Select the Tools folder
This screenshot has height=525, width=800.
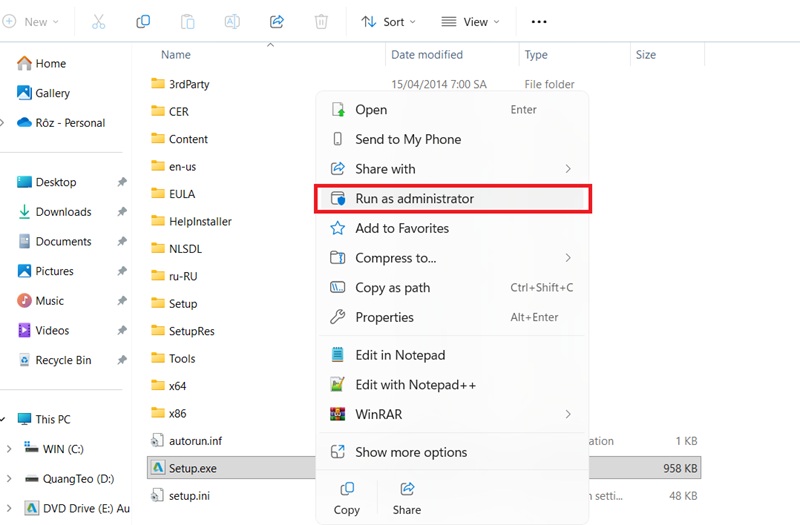[x=173, y=359]
